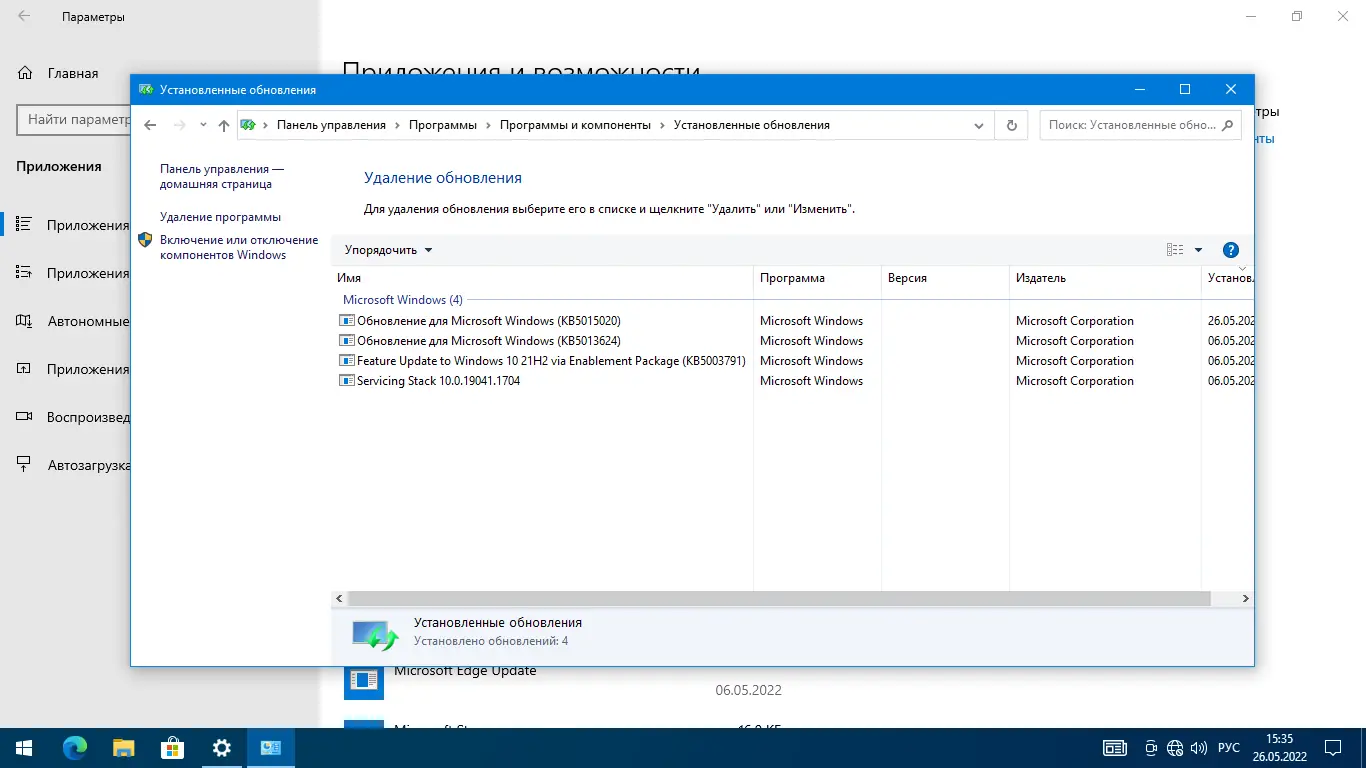The width and height of the screenshot is (1366, 768).
Task: Select the 'Панель управления' breadcrumb segment
Action: 331,125
